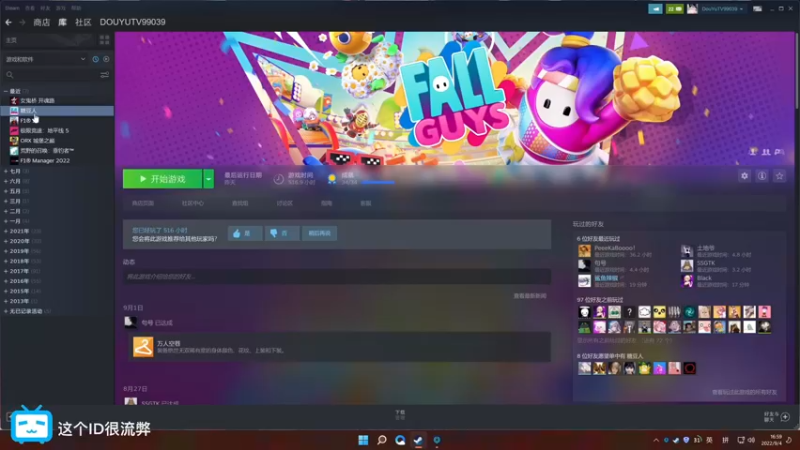Click the user avatar in title bar

coord(692,9)
